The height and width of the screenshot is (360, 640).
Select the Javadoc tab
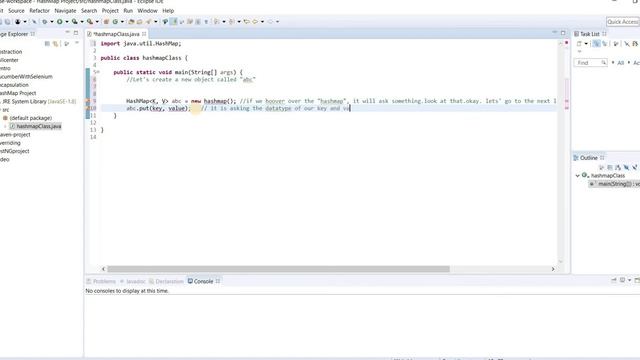tap(133, 281)
